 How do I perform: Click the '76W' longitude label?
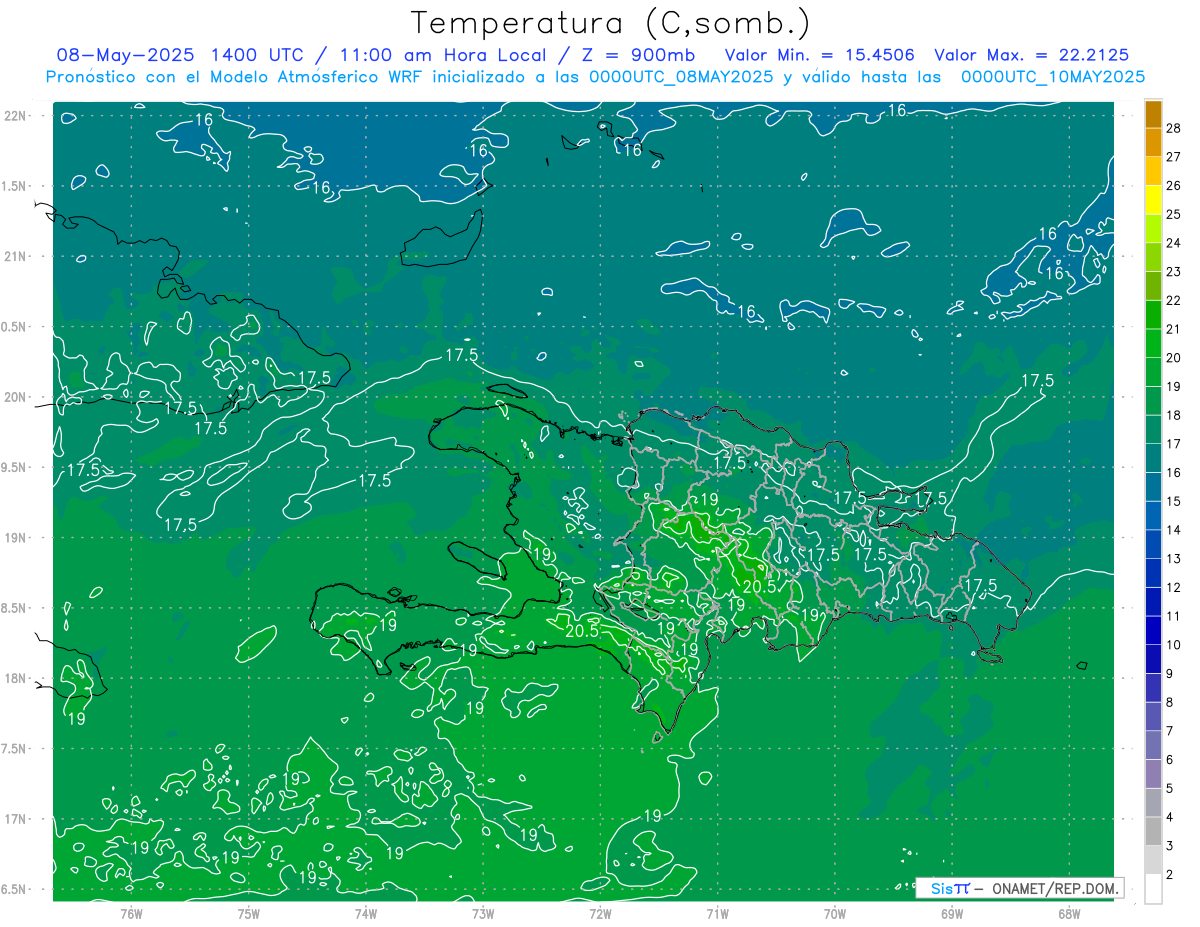[x=131, y=913]
